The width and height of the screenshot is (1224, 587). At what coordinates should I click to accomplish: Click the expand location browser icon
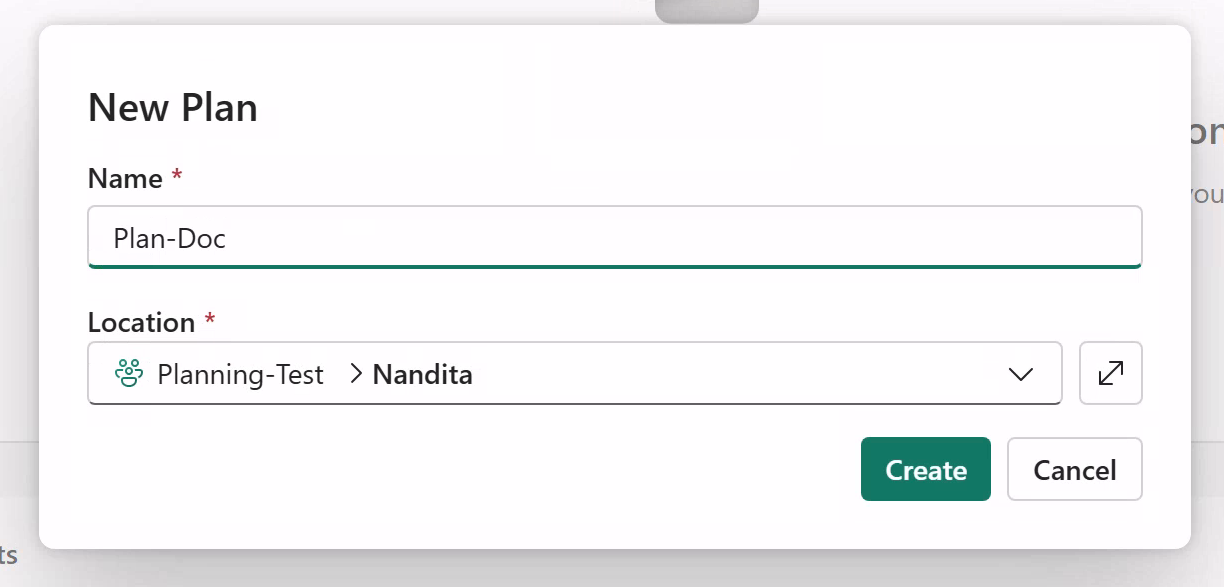click(x=1110, y=374)
